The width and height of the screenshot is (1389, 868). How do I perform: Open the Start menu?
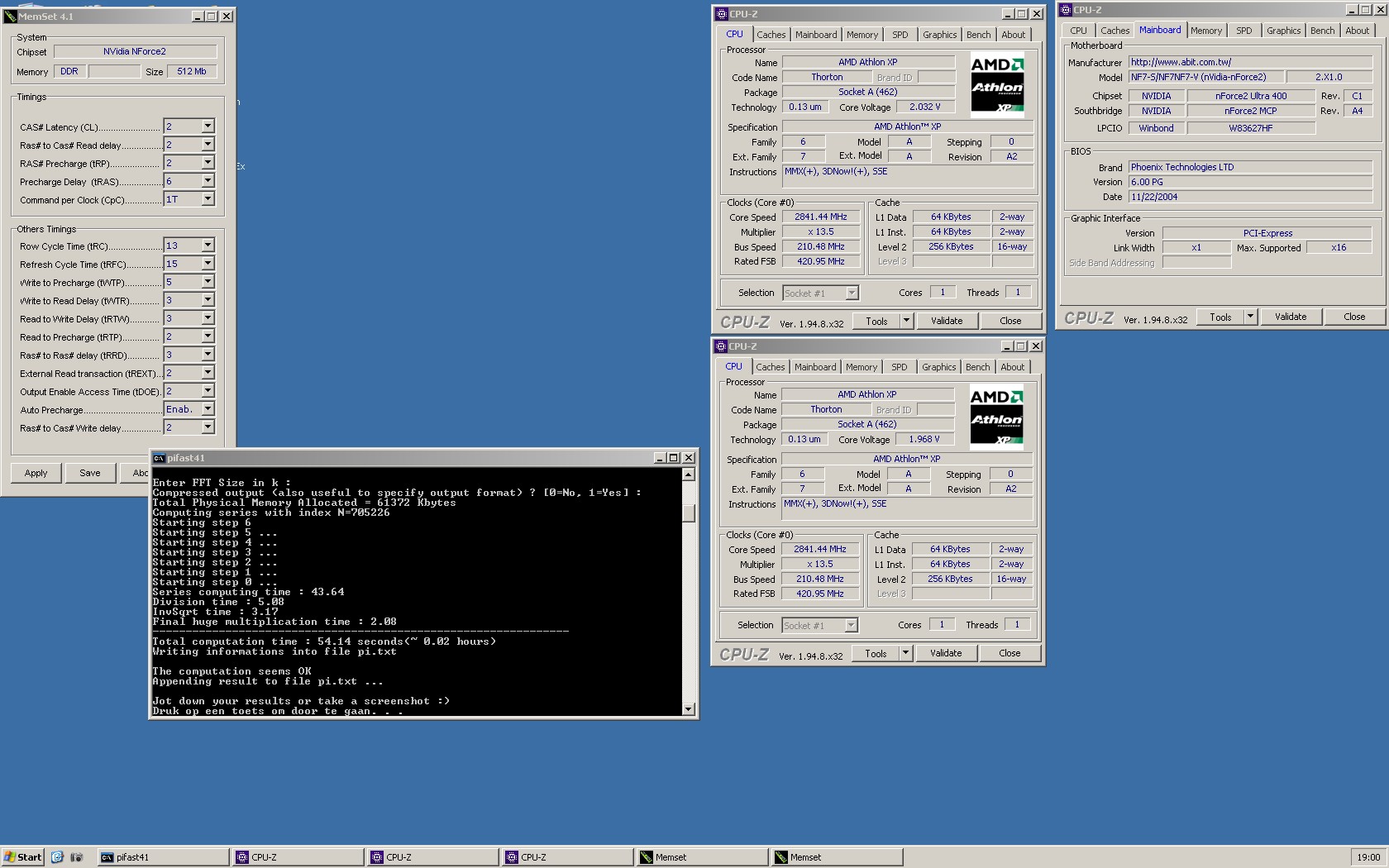pos(23,857)
